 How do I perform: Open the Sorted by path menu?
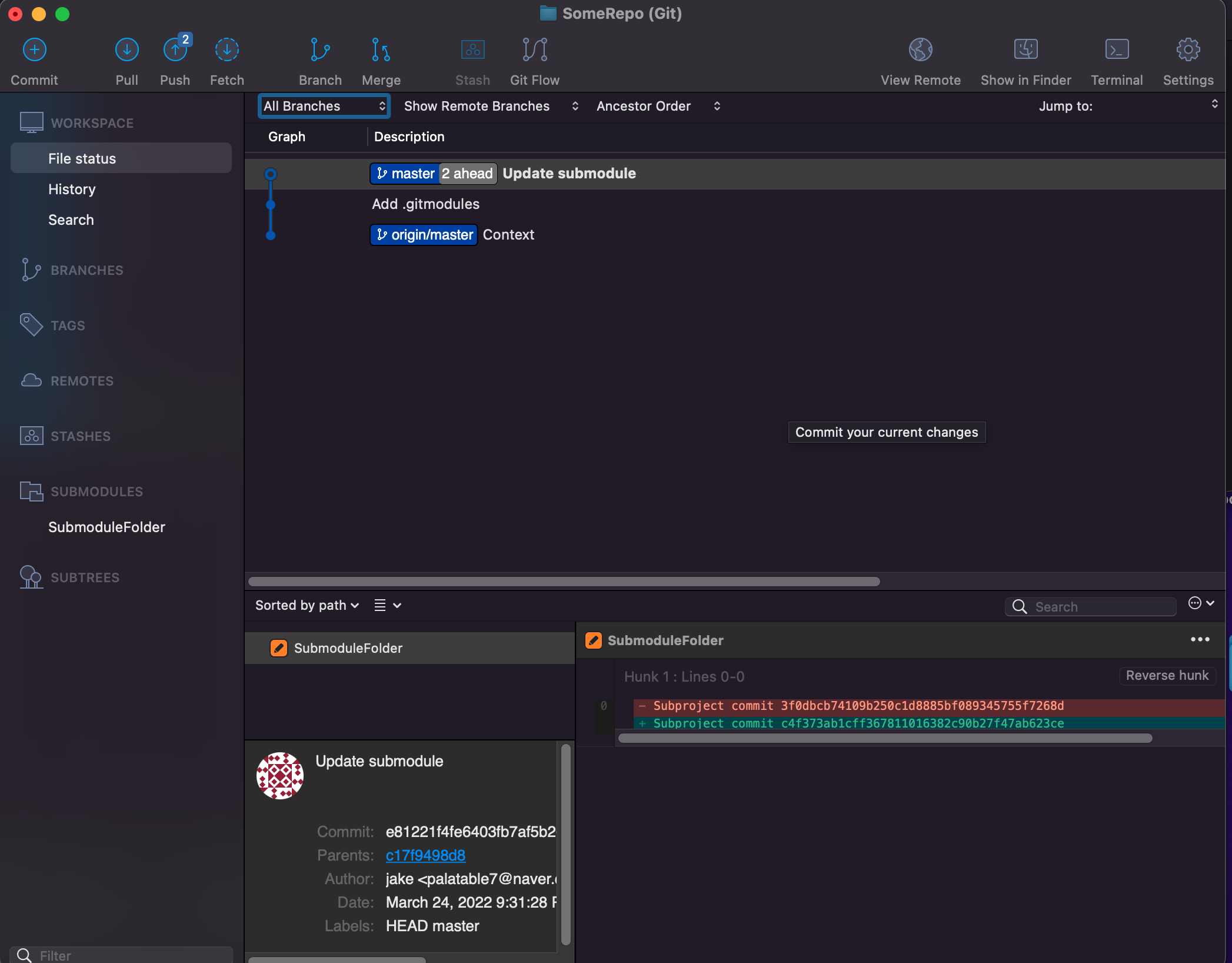(x=307, y=605)
